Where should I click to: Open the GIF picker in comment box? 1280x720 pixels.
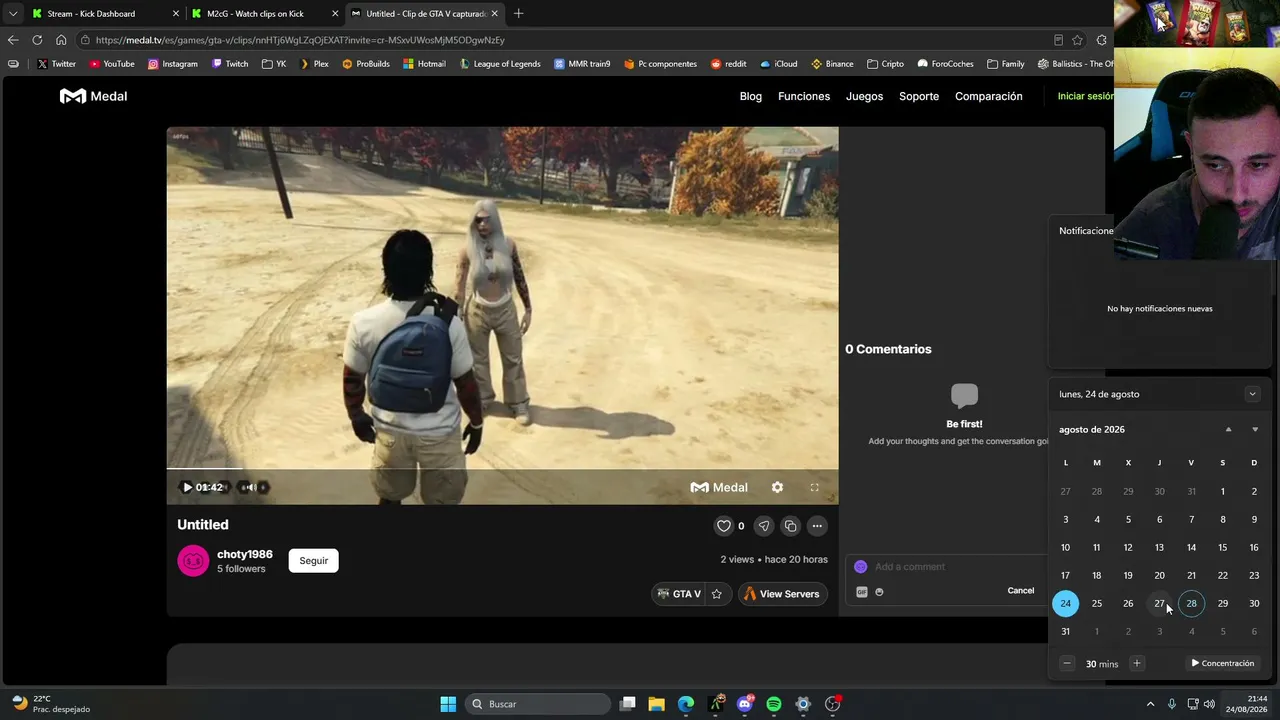pyautogui.click(x=862, y=592)
